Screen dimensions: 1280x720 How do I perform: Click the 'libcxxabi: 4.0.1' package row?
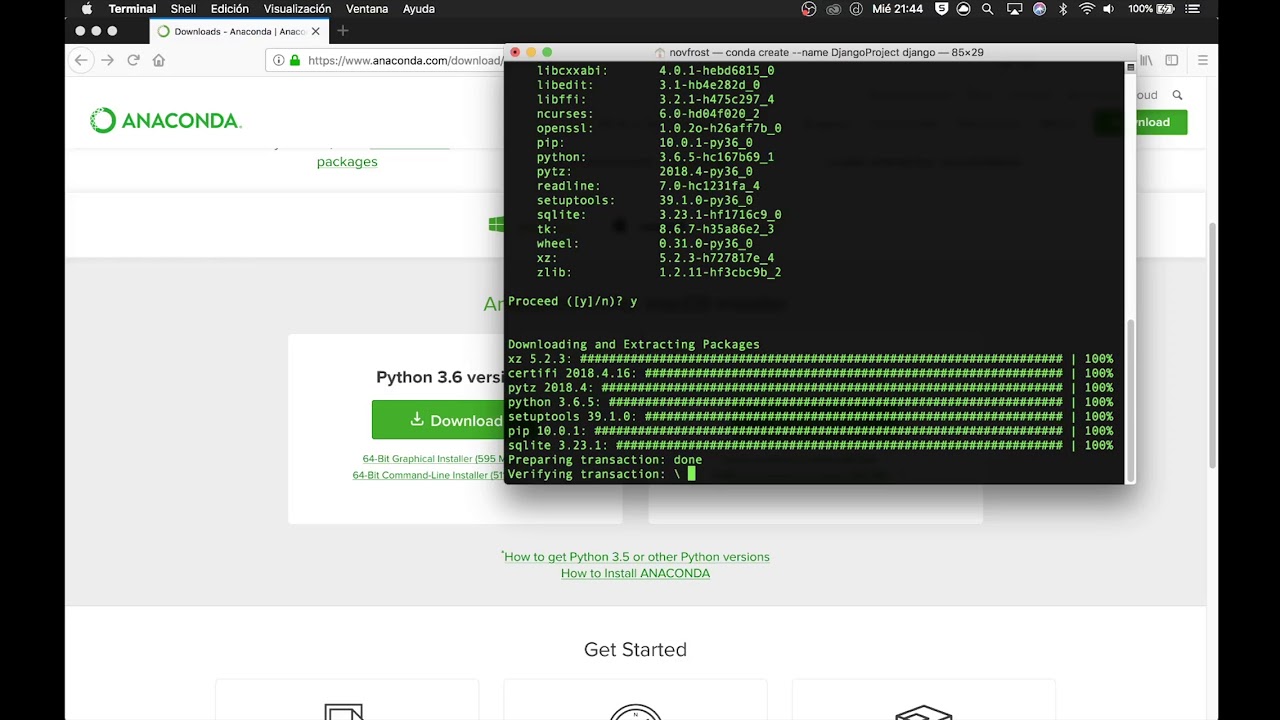click(x=655, y=71)
